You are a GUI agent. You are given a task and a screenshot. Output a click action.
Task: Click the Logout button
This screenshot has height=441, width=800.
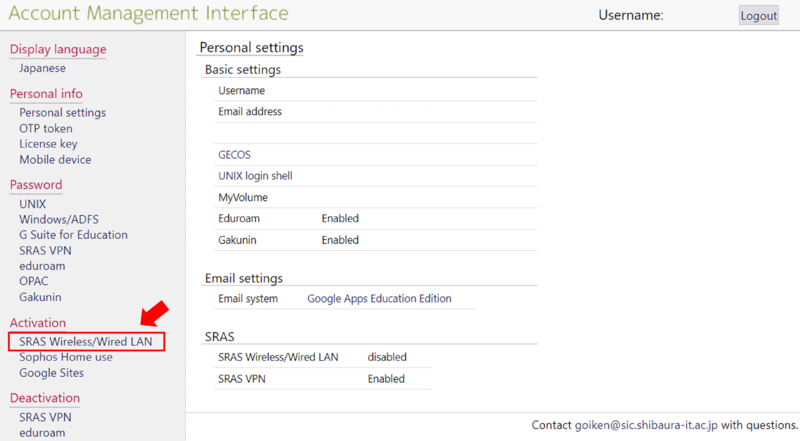[759, 15]
